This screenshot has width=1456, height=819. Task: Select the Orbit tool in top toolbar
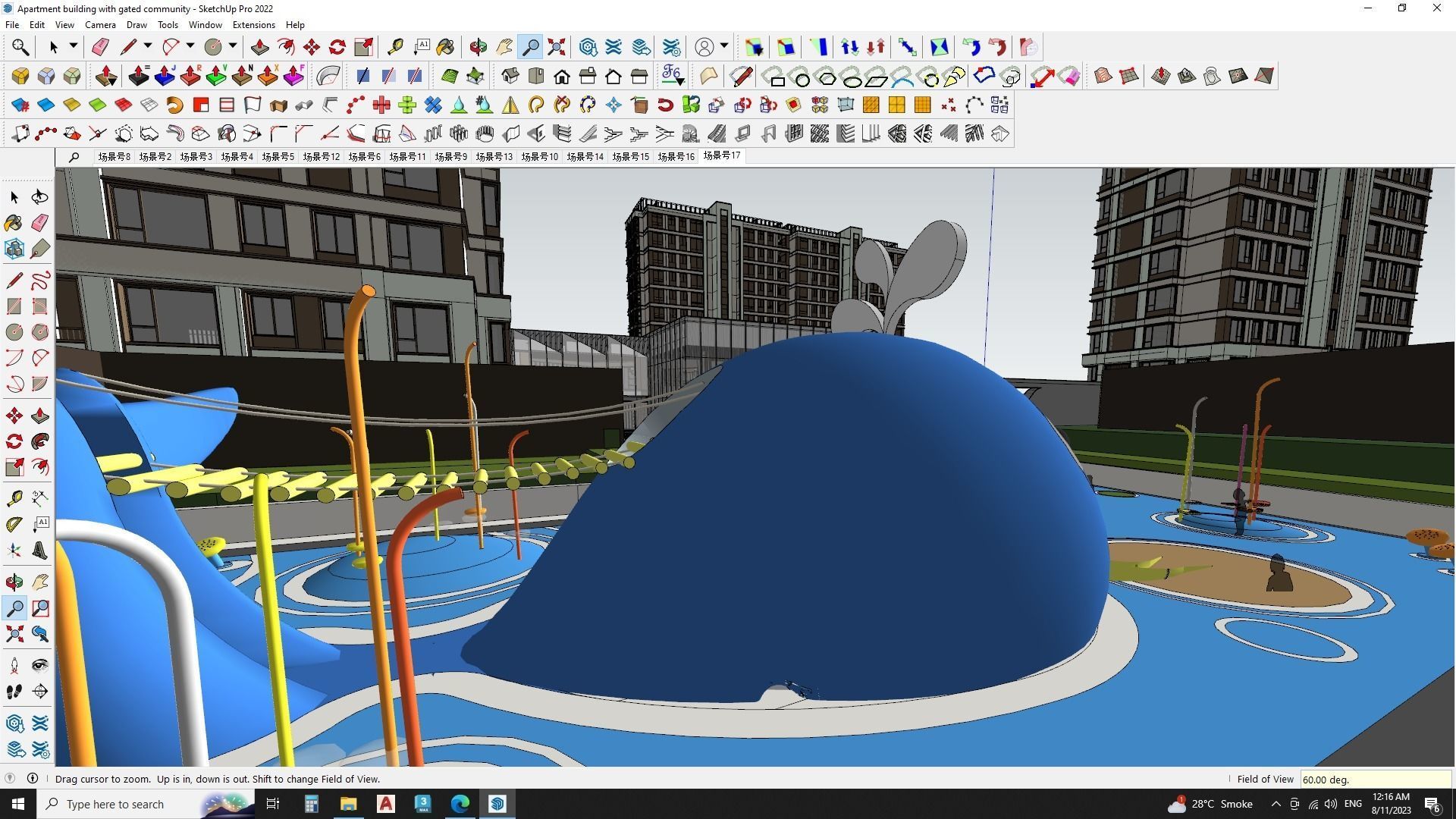click(x=478, y=47)
